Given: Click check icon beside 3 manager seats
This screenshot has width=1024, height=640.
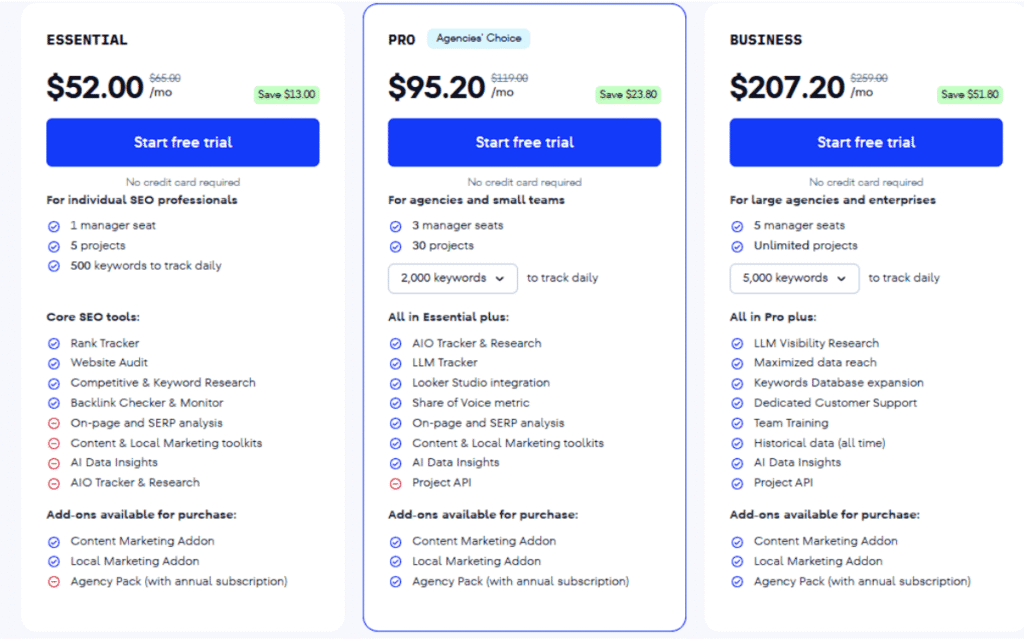Looking at the screenshot, I should click(x=396, y=227).
